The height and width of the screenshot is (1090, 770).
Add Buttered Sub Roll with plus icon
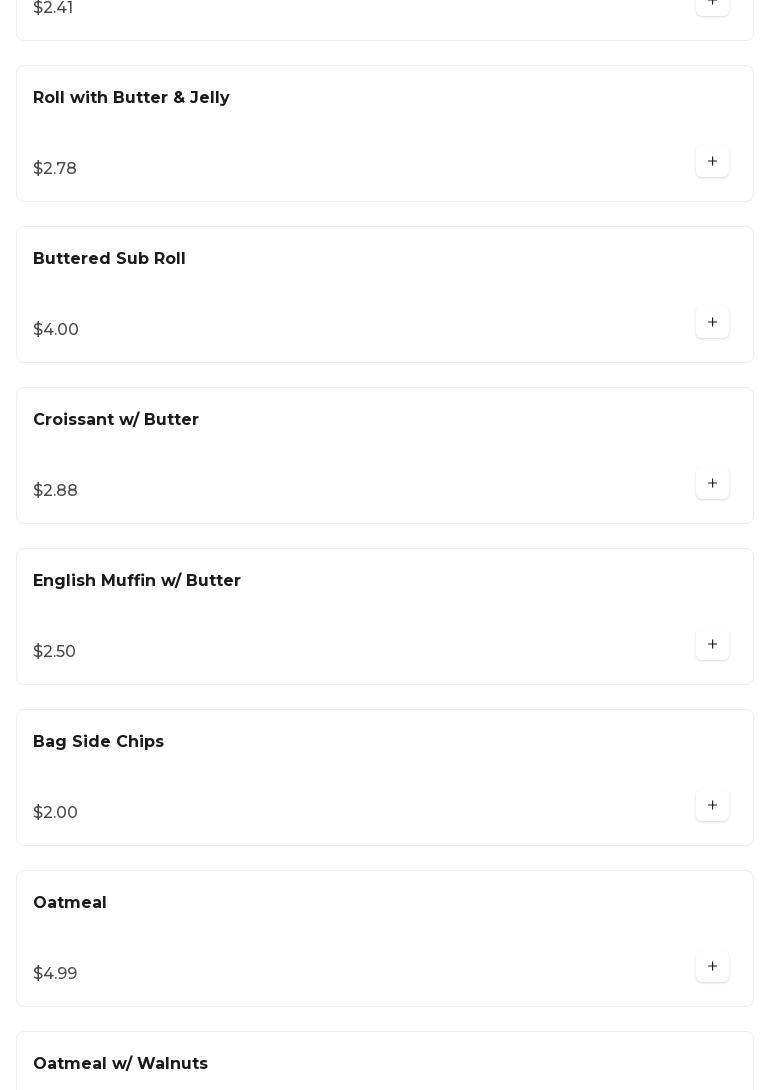coord(712,322)
